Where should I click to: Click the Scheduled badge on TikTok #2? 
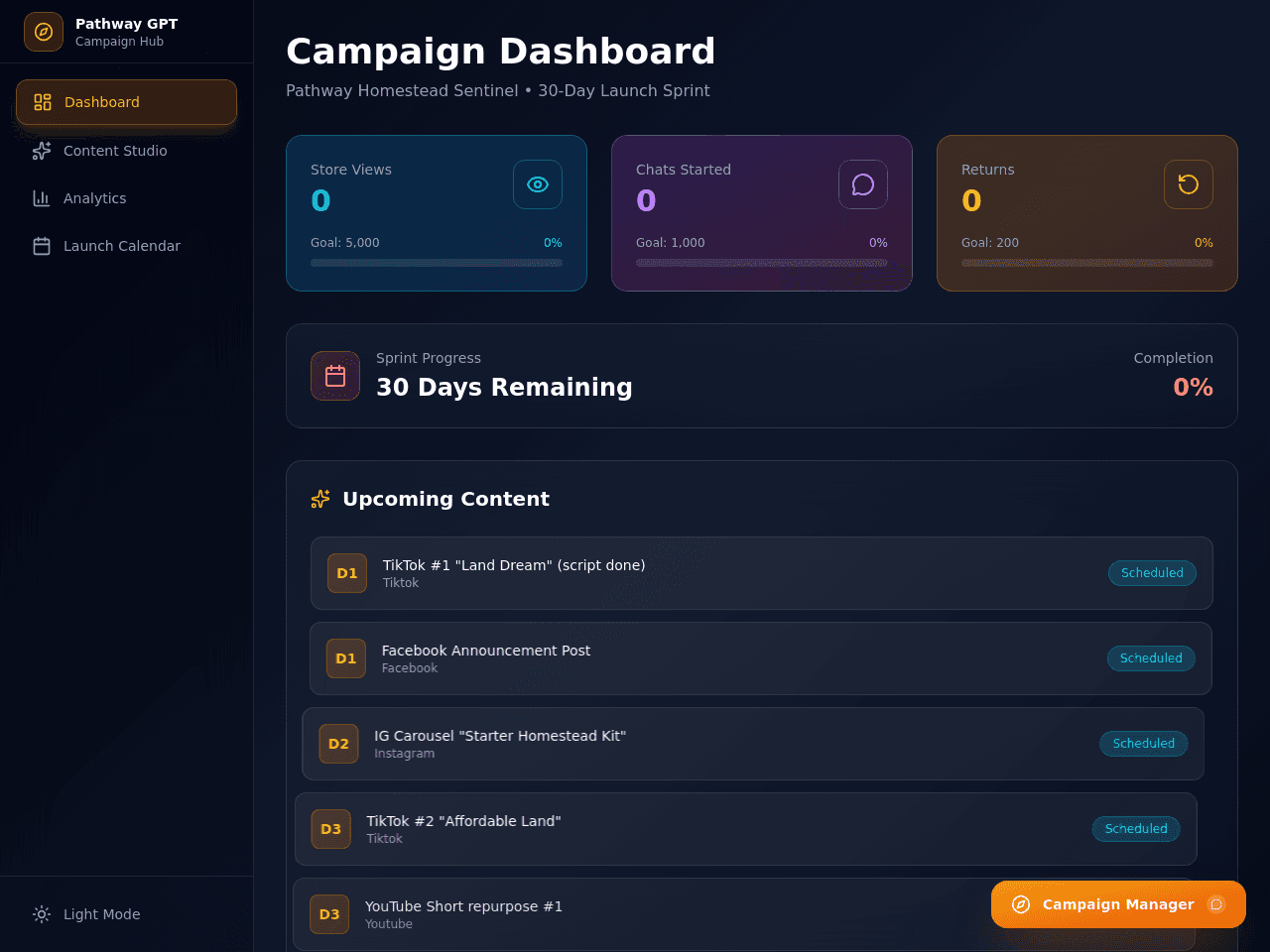(1136, 829)
